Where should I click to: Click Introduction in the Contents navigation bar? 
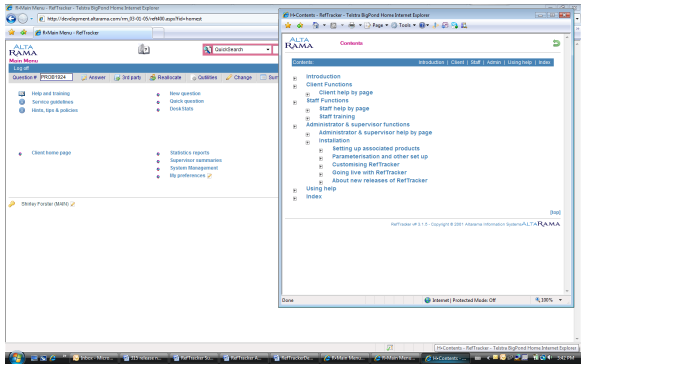431,63
